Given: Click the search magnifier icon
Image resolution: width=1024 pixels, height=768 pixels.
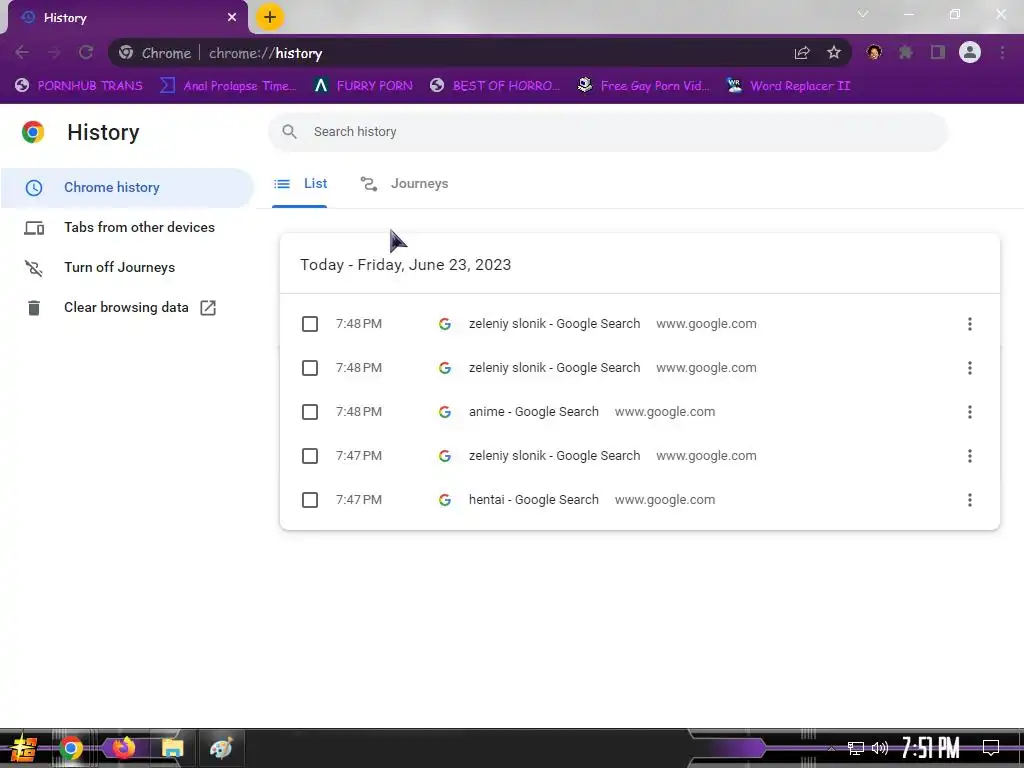Looking at the screenshot, I should [x=289, y=132].
